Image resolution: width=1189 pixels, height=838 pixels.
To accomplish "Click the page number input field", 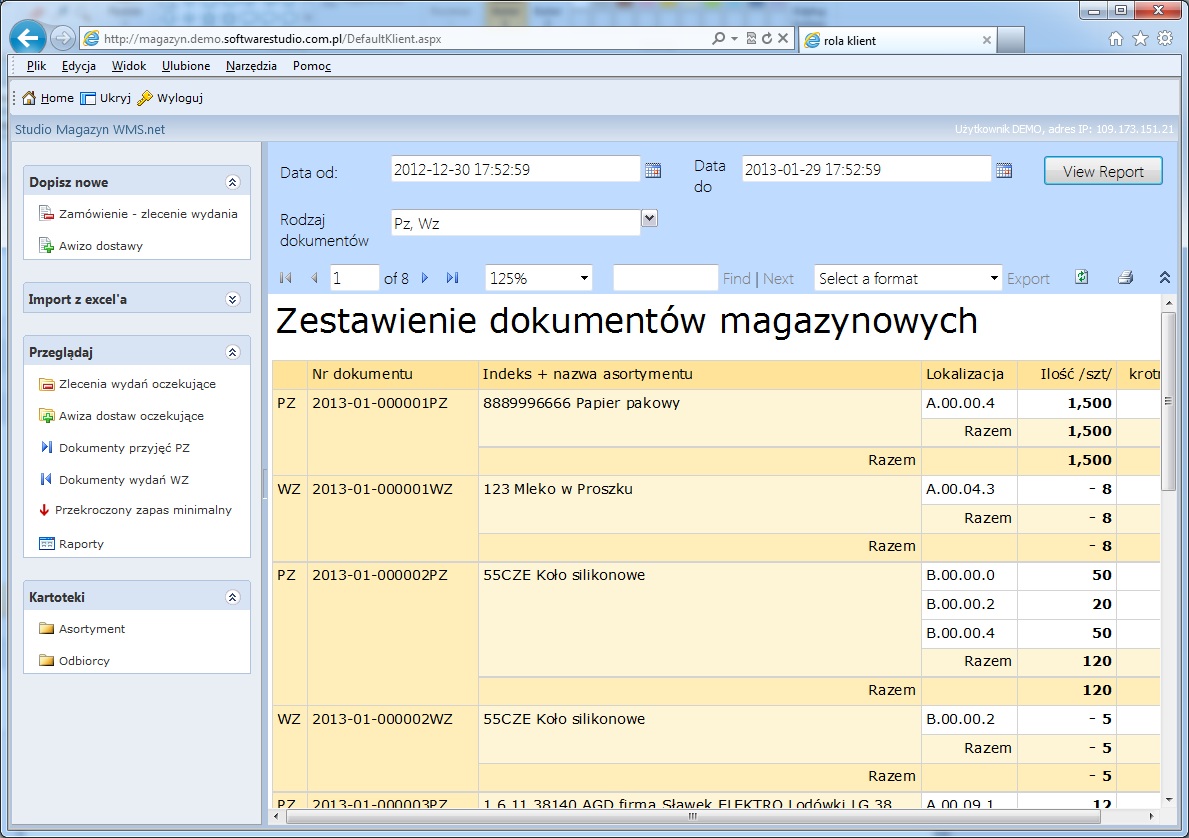I will [354, 278].
